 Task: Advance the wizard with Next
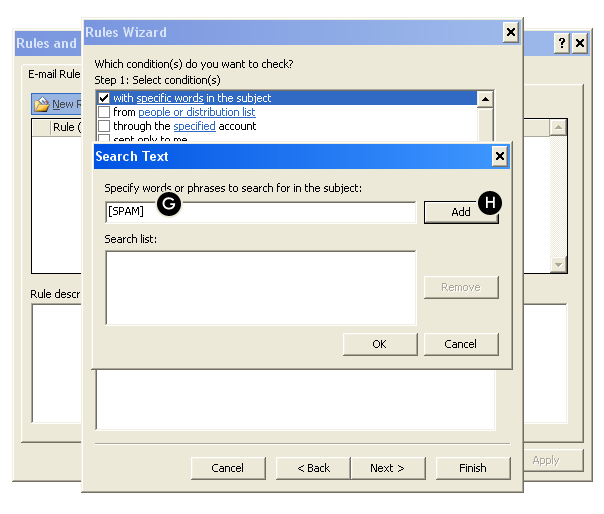(x=387, y=468)
